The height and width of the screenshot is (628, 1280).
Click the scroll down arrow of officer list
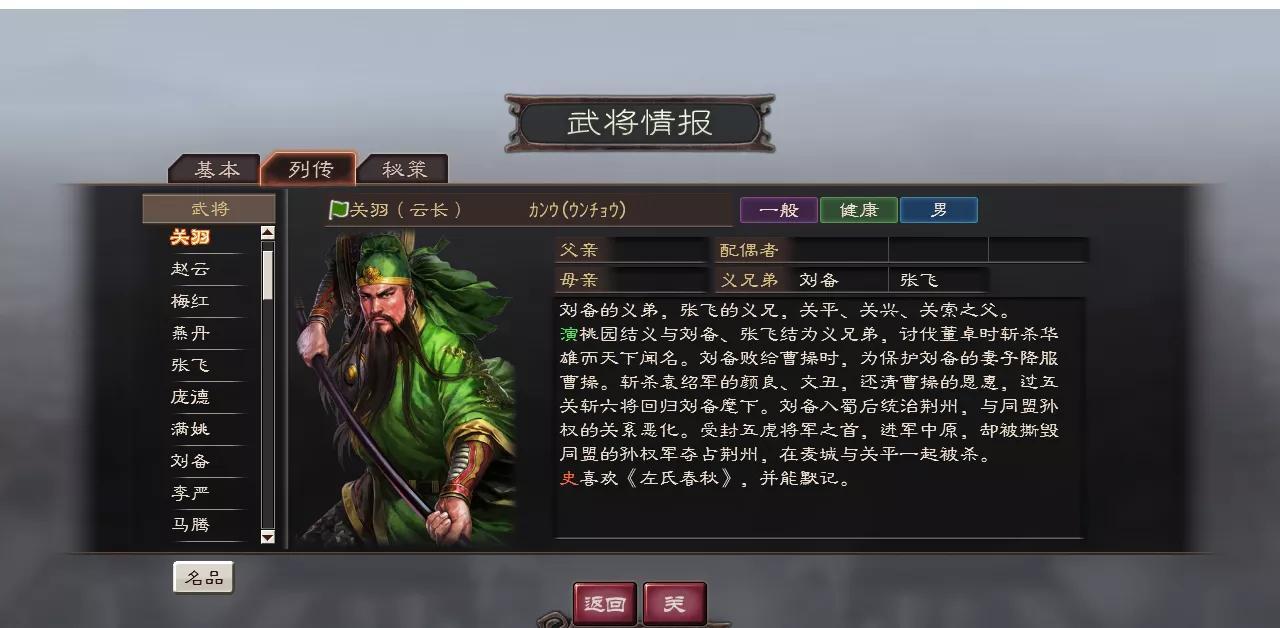pos(267,537)
